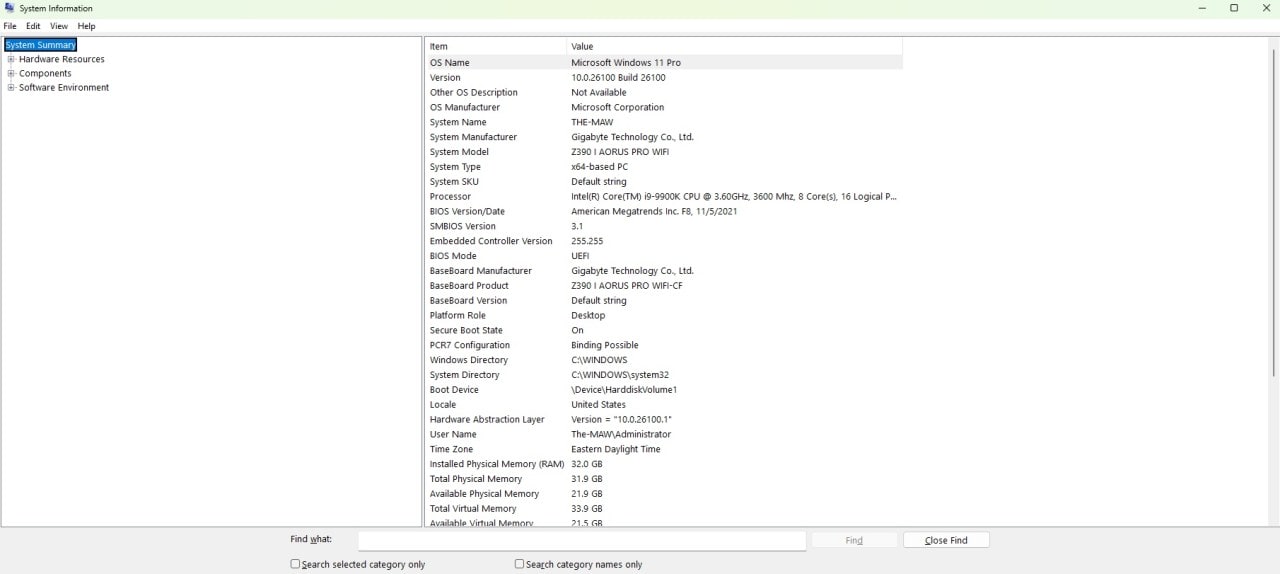Select the System Directory row
Image resolution: width=1280 pixels, height=574 pixels.
tap(664, 375)
